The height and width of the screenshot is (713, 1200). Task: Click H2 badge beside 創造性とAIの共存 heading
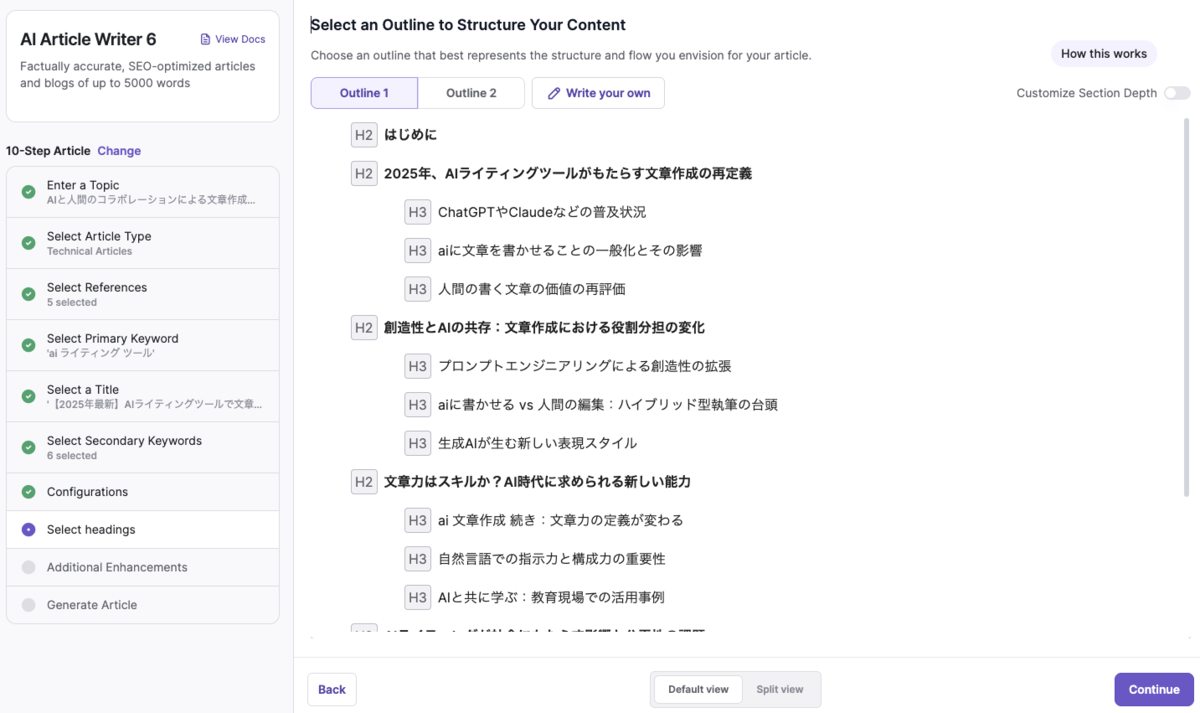point(364,327)
